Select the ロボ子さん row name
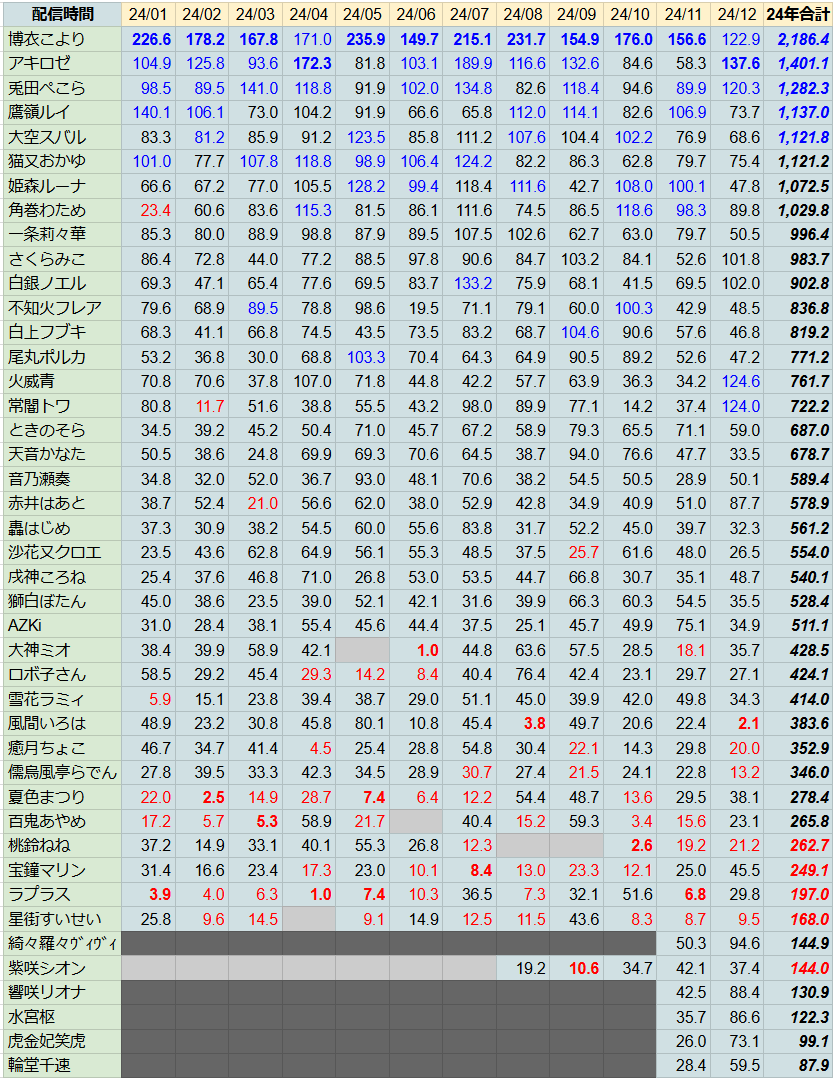The height and width of the screenshot is (1079, 834). [63, 674]
